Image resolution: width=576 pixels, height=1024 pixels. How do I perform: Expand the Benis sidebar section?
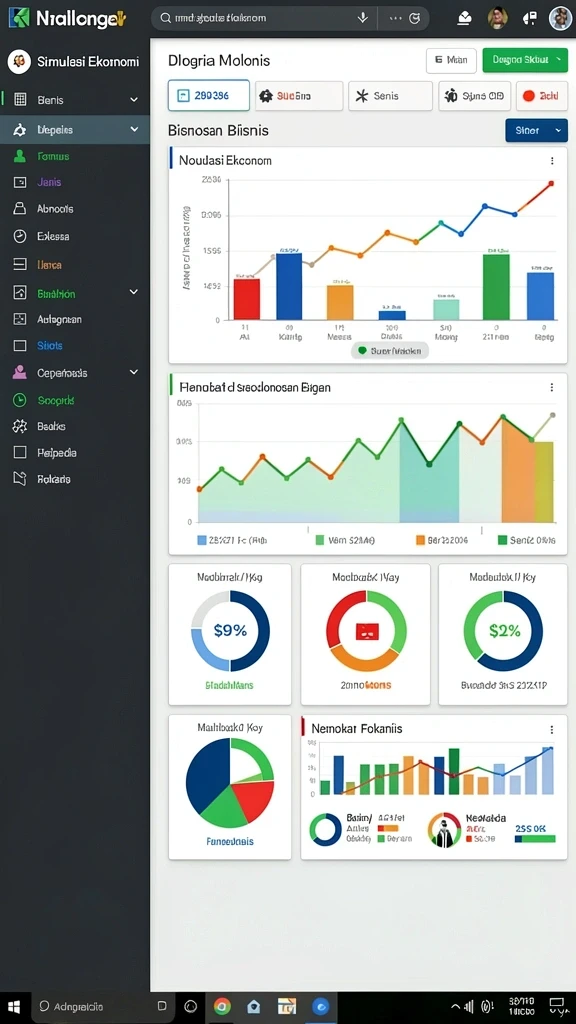[x=75, y=100]
